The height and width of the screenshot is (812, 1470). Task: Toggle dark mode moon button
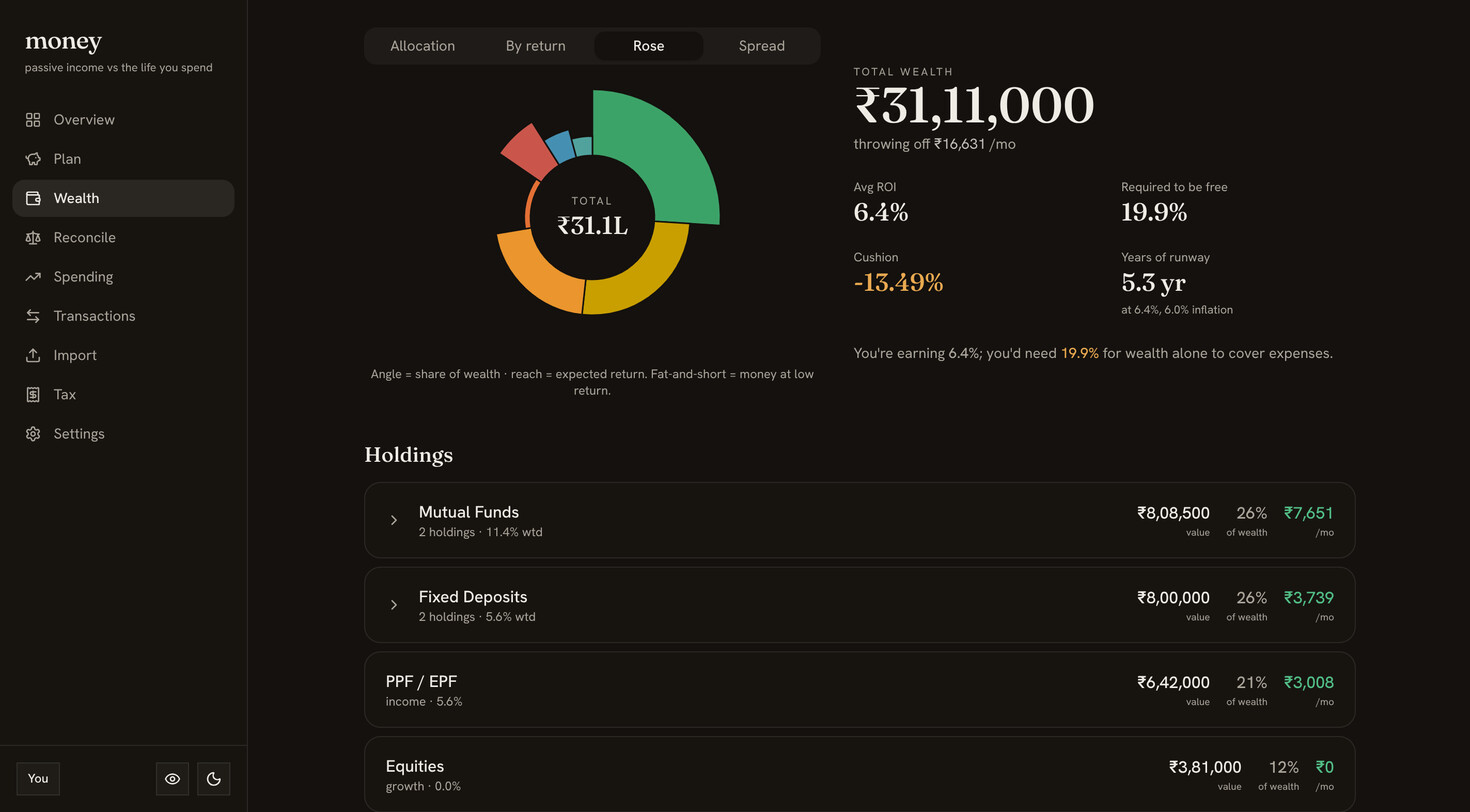click(x=214, y=779)
